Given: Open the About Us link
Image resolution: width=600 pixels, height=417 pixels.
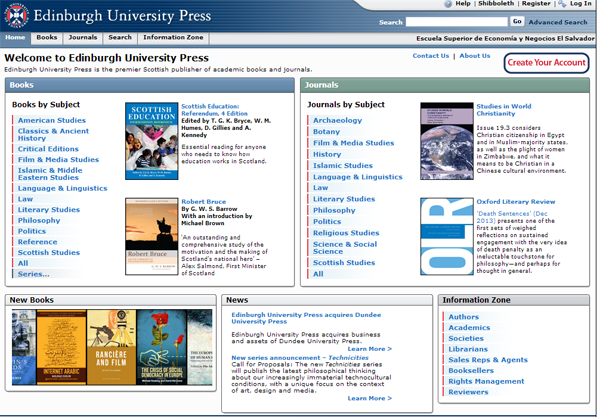Looking at the screenshot, I should [x=474, y=56].
